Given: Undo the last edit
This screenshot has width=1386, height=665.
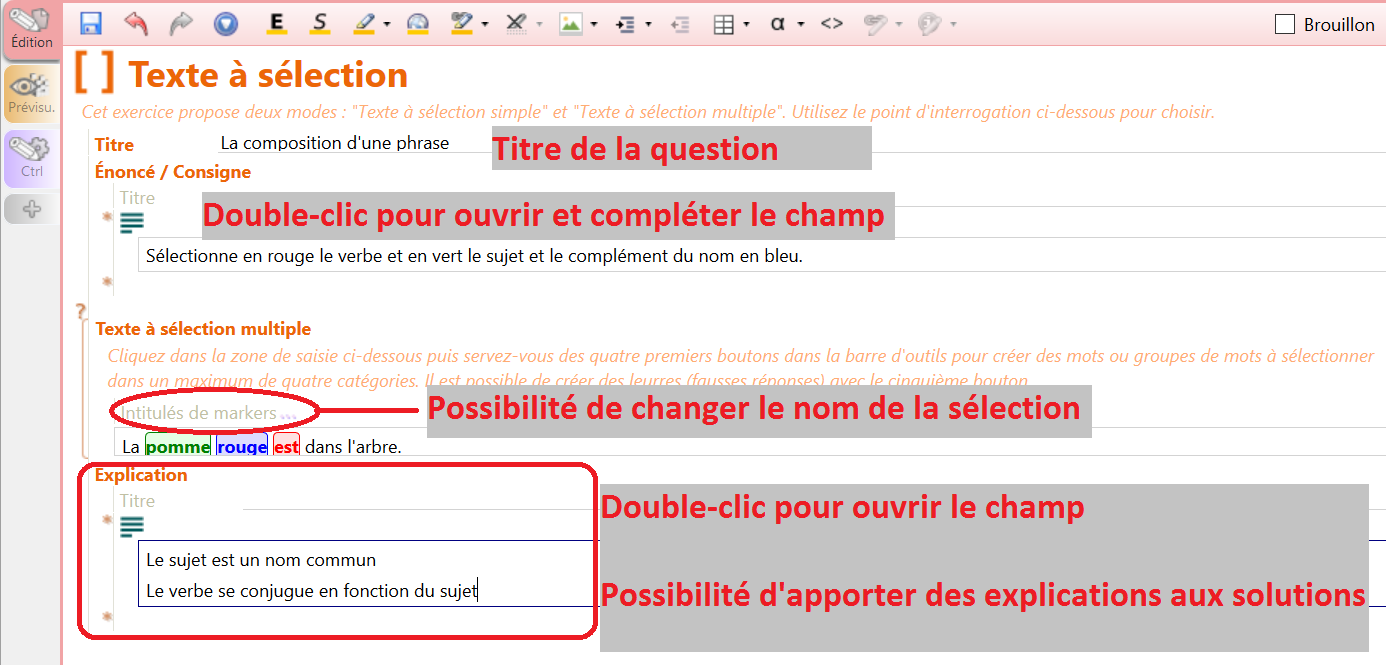Looking at the screenshot, I should (x=136, y=24).
